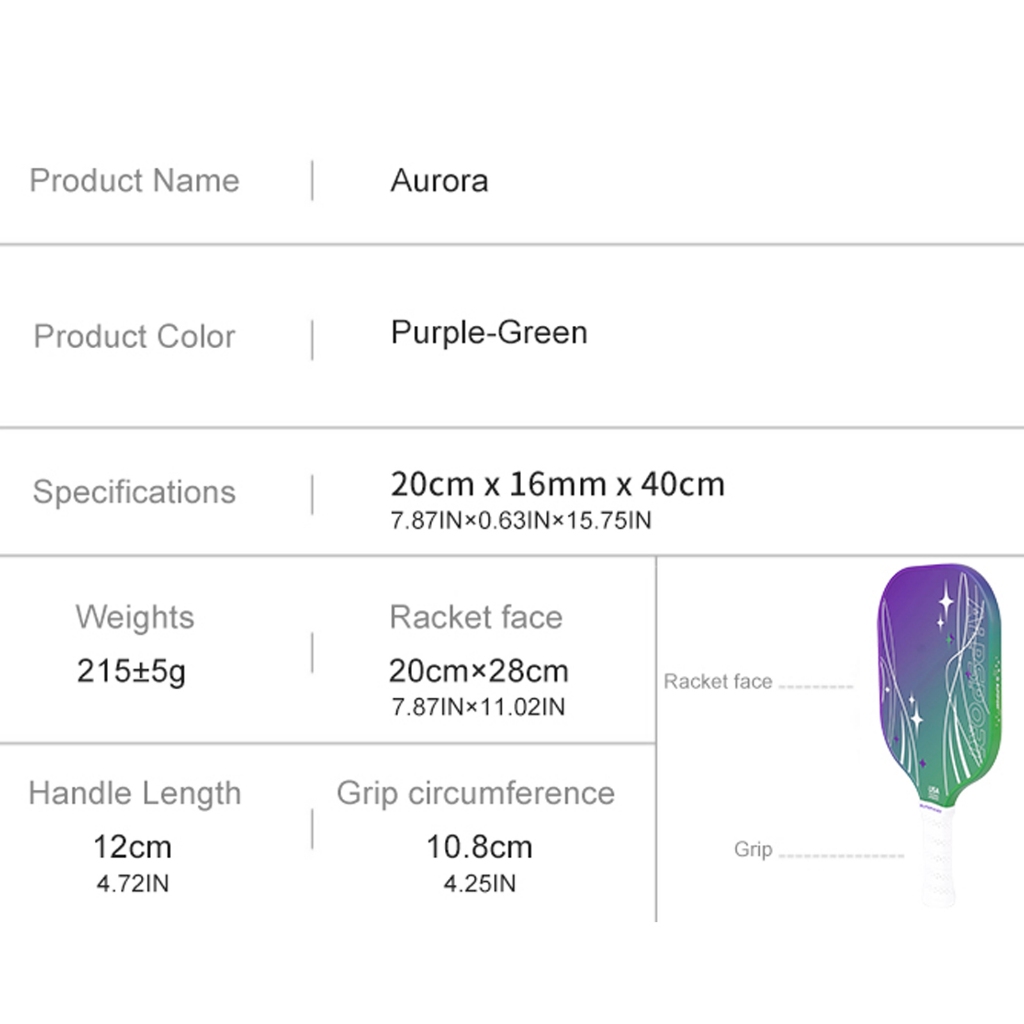
Task: Click the 10.8cm grip circumference value
Action: point(479,847)
